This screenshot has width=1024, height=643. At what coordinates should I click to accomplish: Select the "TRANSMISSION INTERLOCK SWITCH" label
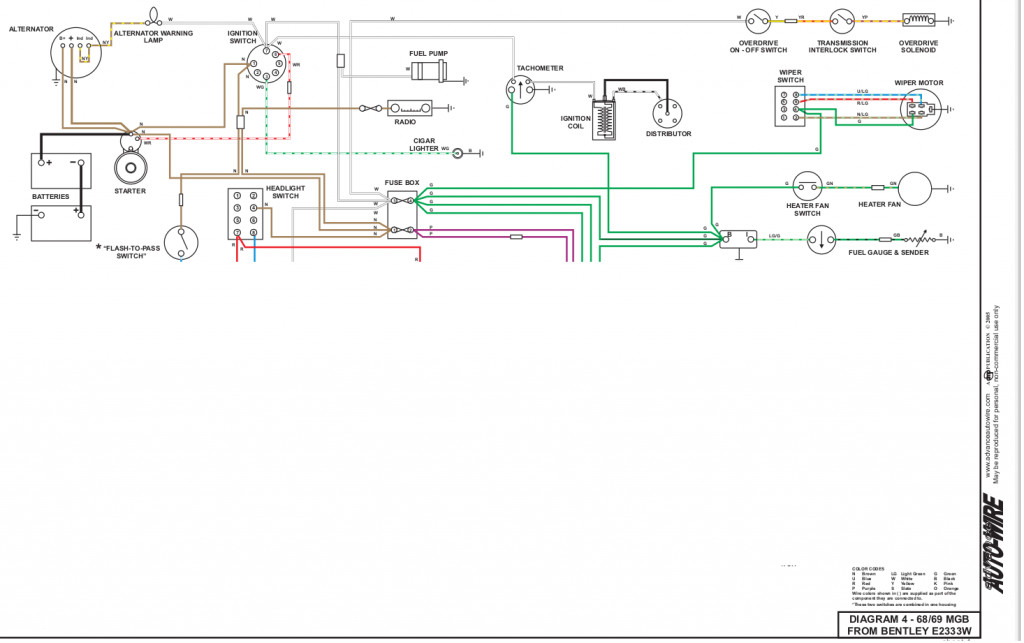(x=842, y=46)
